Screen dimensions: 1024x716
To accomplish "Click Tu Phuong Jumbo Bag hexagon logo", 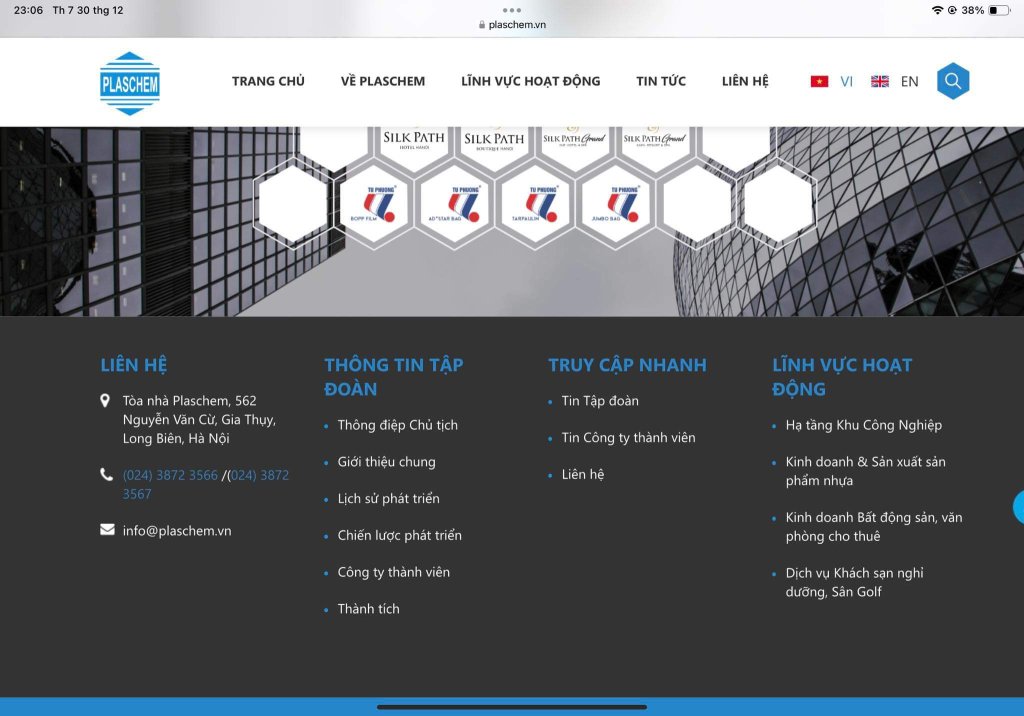I will [615, 204].
